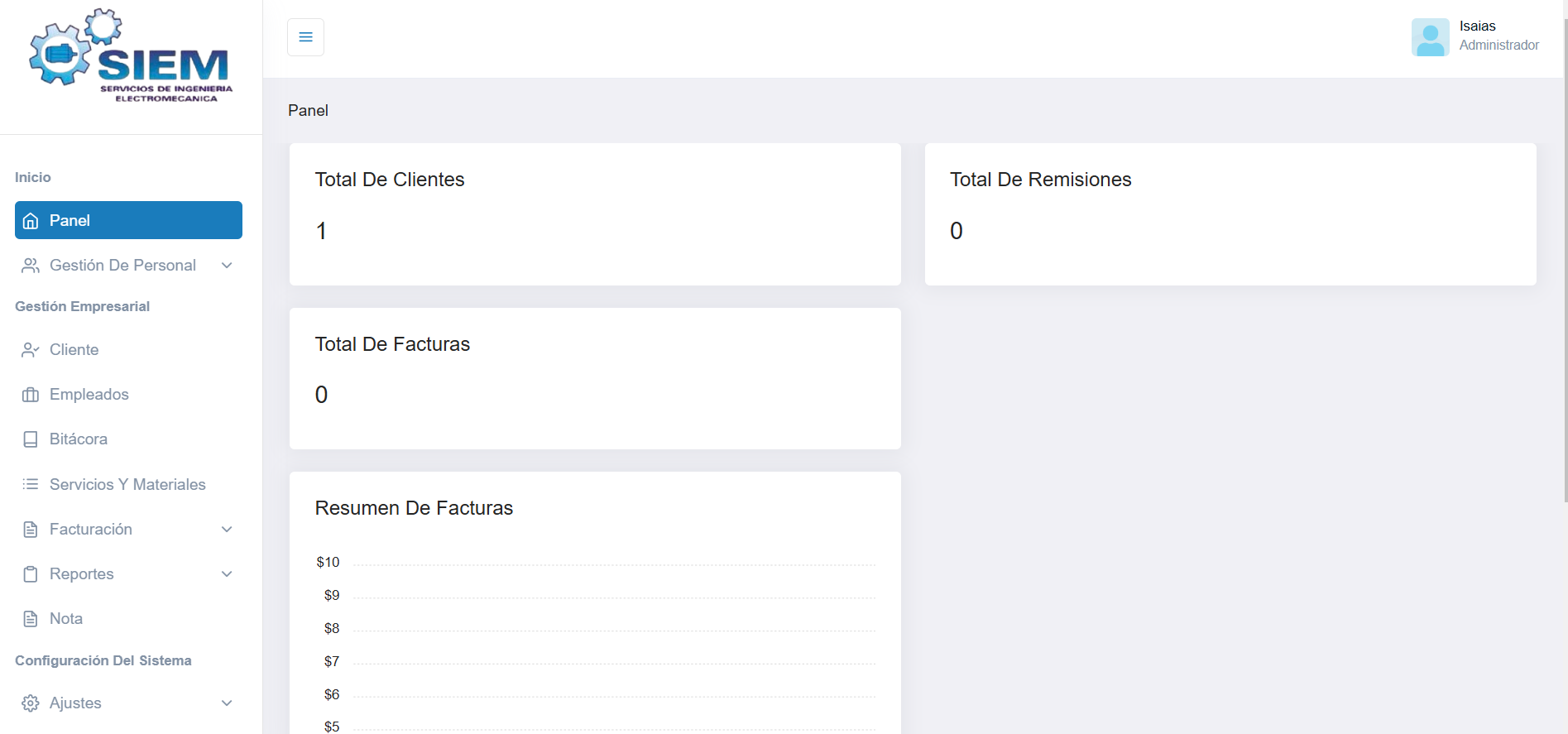Click the people icon for Gestión De Personal
Viewport: 1568px width, 734px height.
(x=31, y=266)
